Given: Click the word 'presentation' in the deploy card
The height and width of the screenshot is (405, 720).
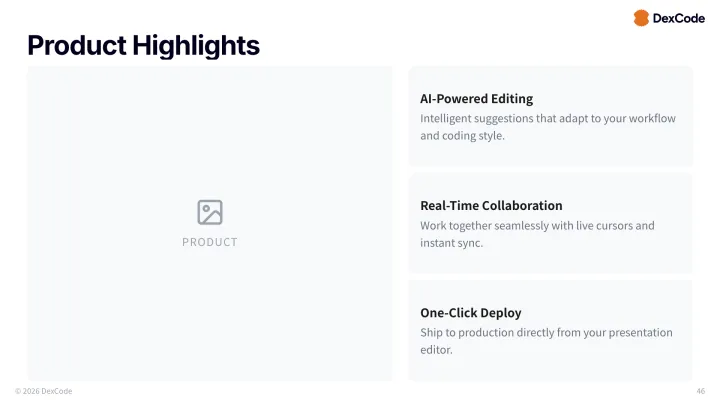Looking at the screenshot, I should (639, 332).
